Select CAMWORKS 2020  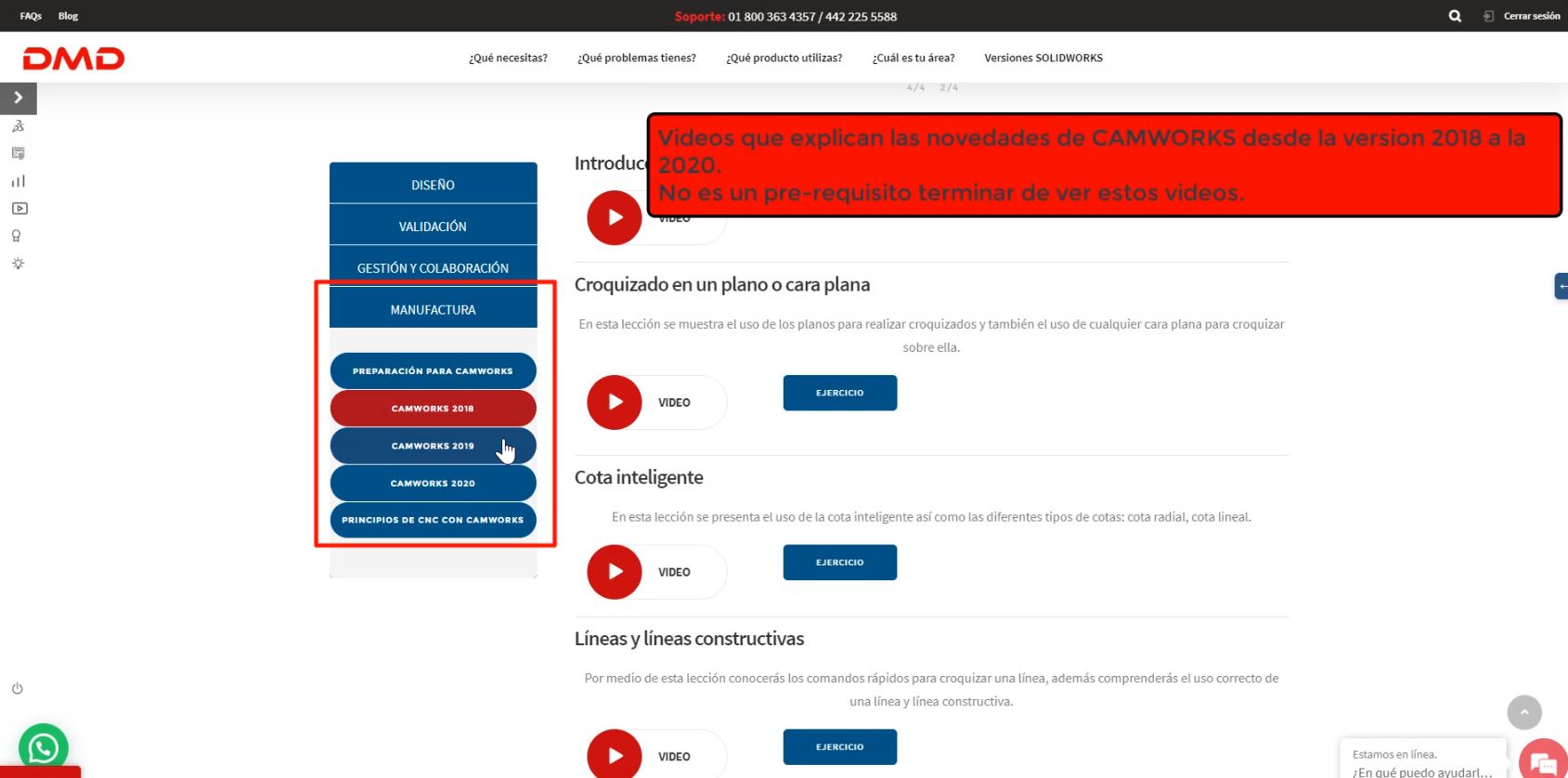(434, 483)
